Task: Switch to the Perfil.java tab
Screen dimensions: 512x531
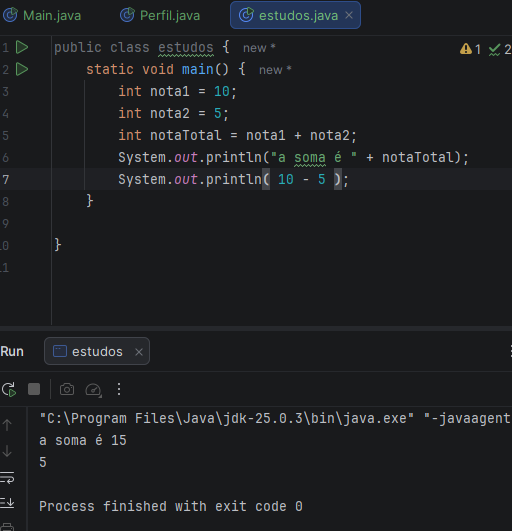Action: pos(160,16)
